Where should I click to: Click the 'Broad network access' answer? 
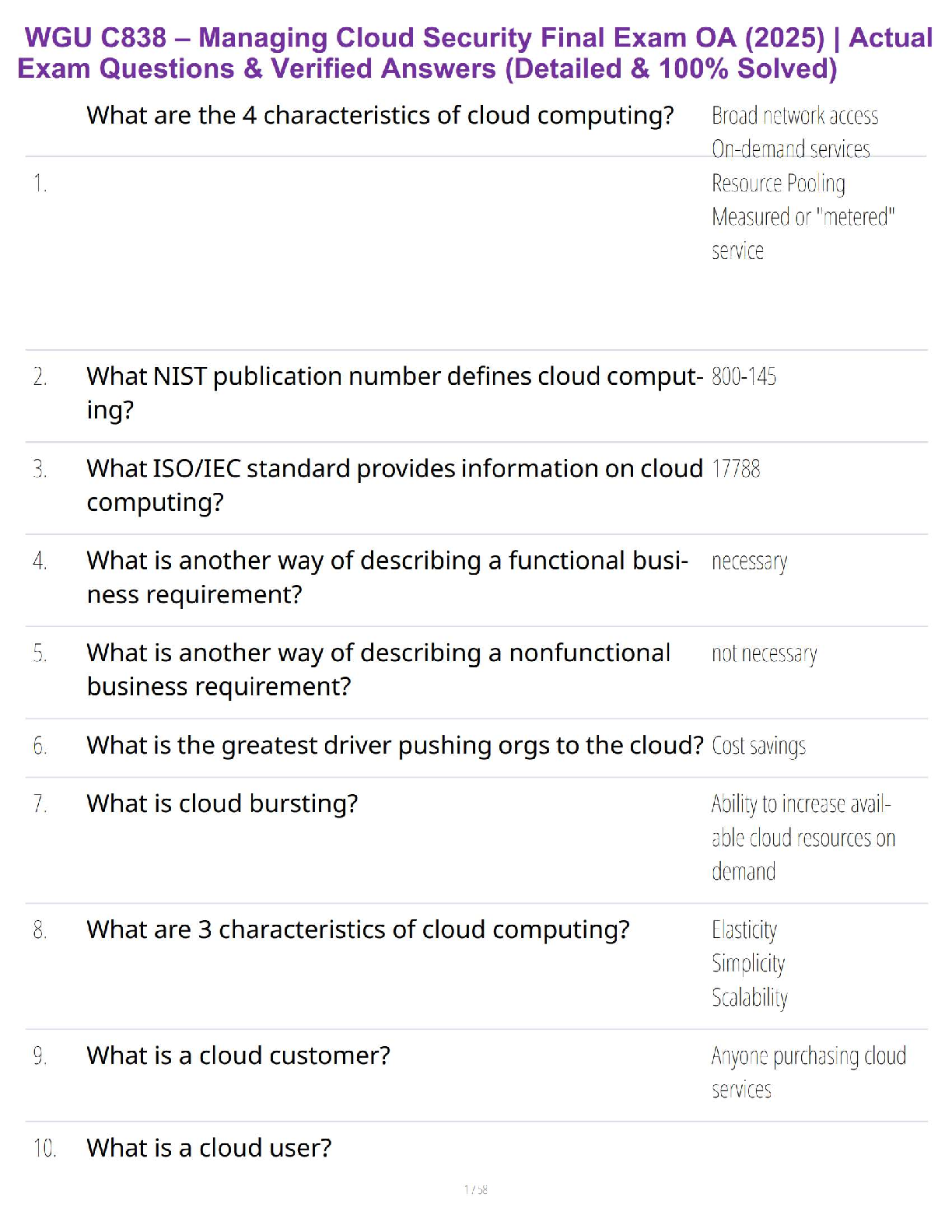click(x=794, y=116)
